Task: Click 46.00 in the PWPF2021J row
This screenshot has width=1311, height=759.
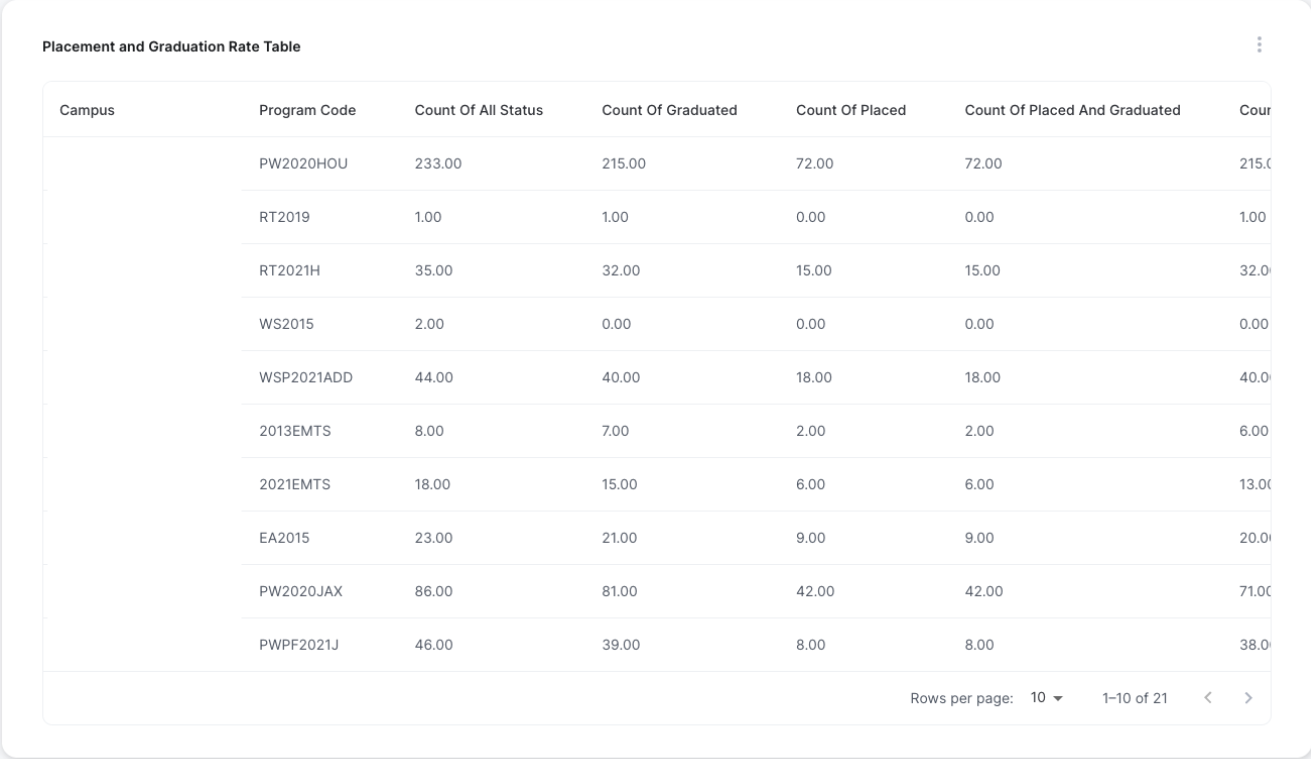Action: pyautogui.click(x=434, y=645)
